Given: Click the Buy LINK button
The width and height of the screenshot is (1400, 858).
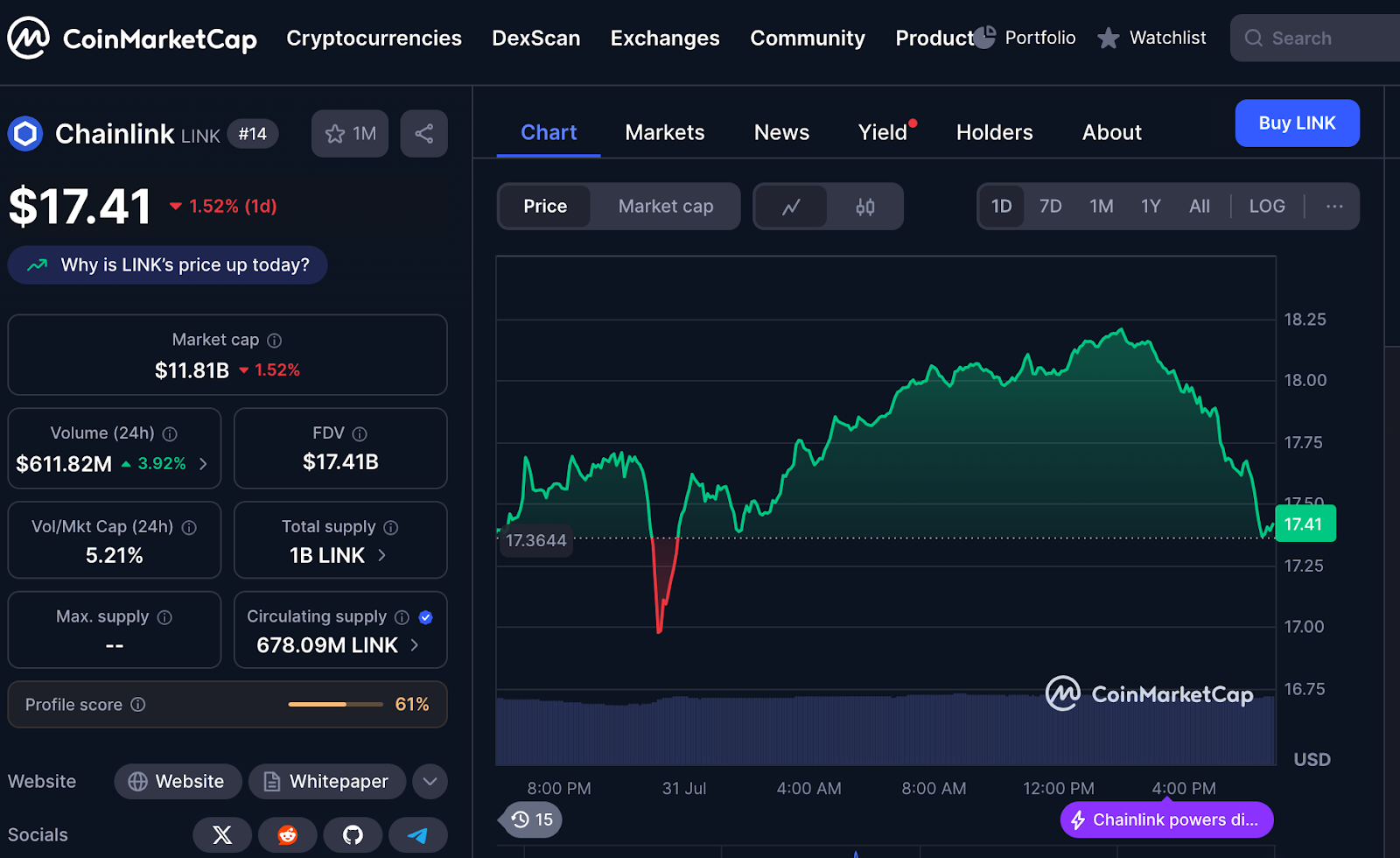Looking at the screenshot, I should click(x=1297, y=123).
